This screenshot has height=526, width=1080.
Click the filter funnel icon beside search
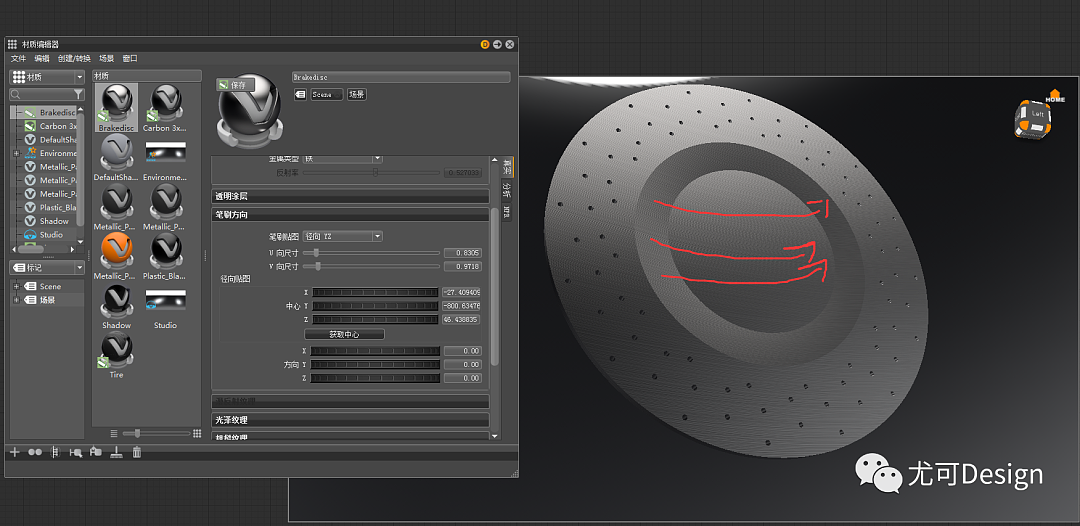click(79, 95)
